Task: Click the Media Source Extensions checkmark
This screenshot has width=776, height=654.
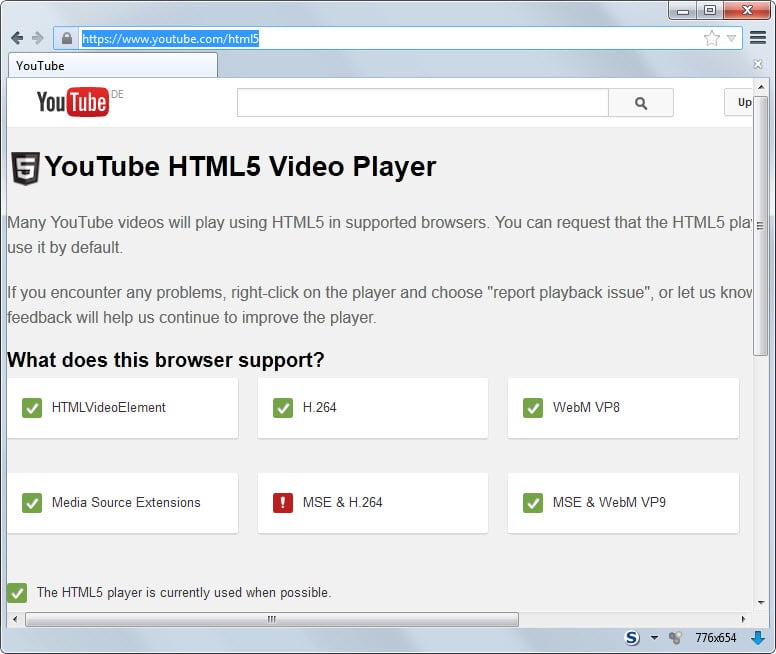Action: [x=32, y=503]
